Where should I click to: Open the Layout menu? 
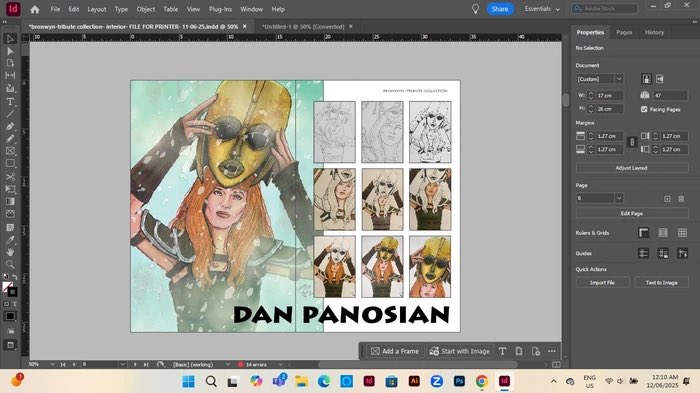(97, 9)
